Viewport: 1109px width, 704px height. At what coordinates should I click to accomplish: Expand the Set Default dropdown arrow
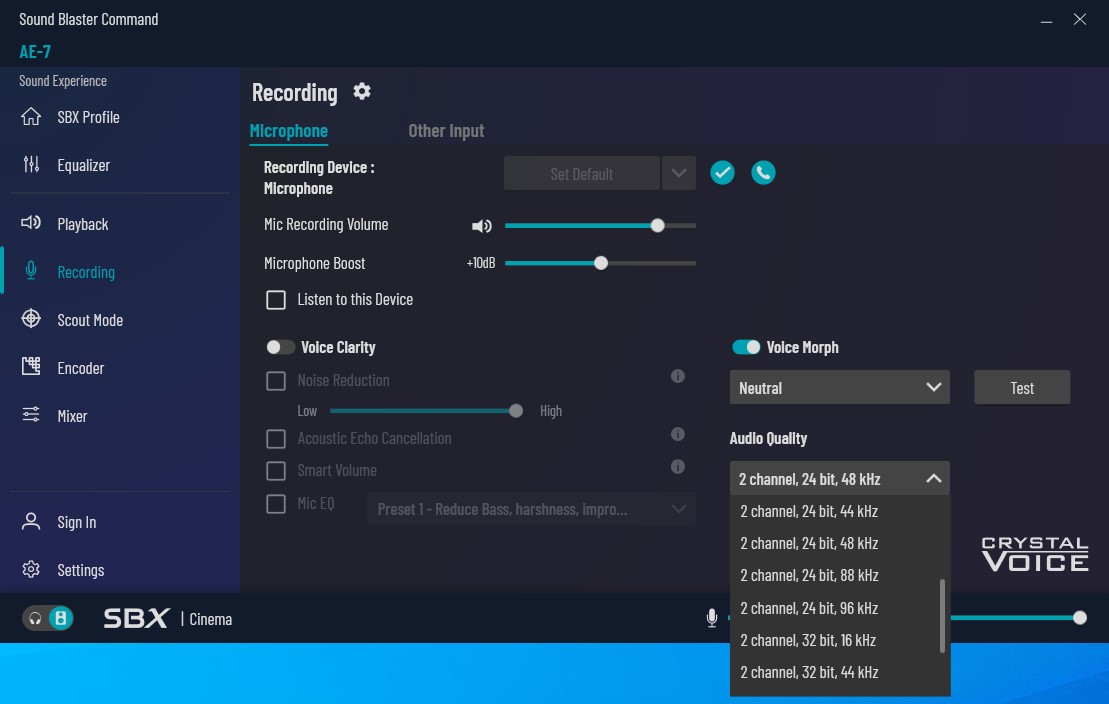[678, 173]
